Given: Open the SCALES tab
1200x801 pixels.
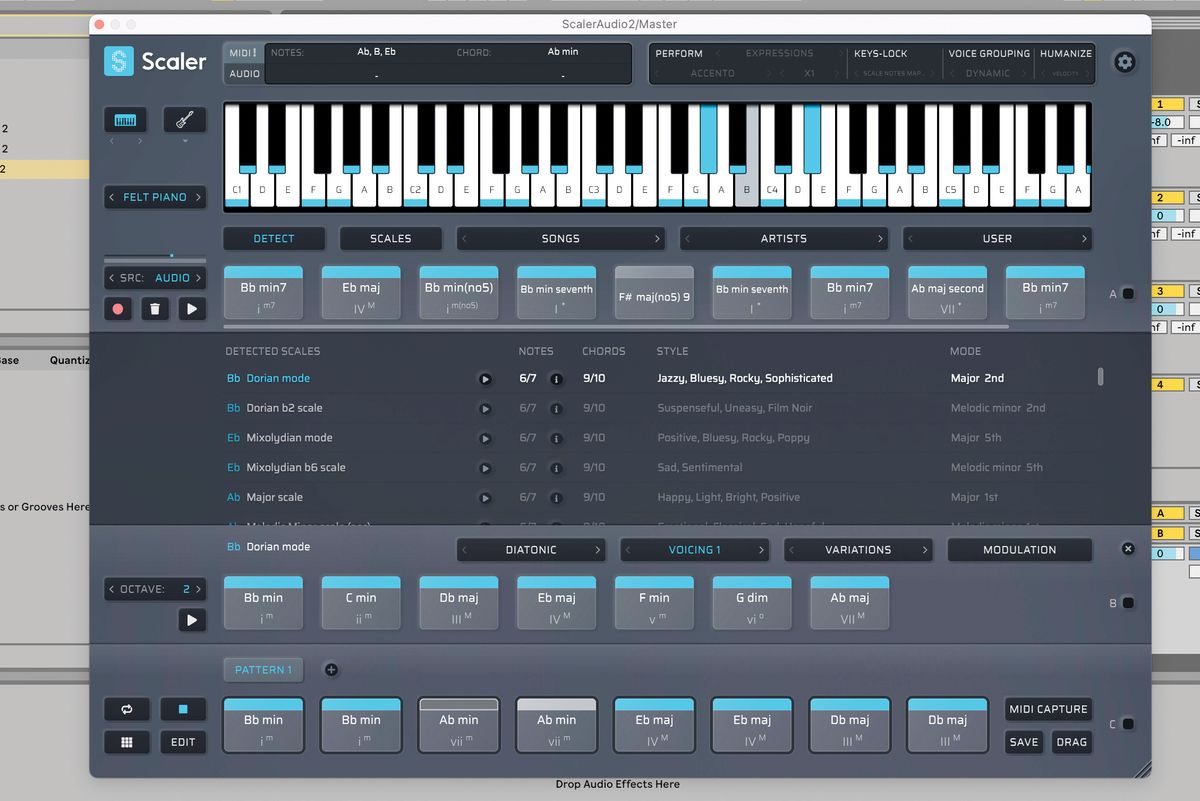Looking at the screenshot, I should click(390, 238).
